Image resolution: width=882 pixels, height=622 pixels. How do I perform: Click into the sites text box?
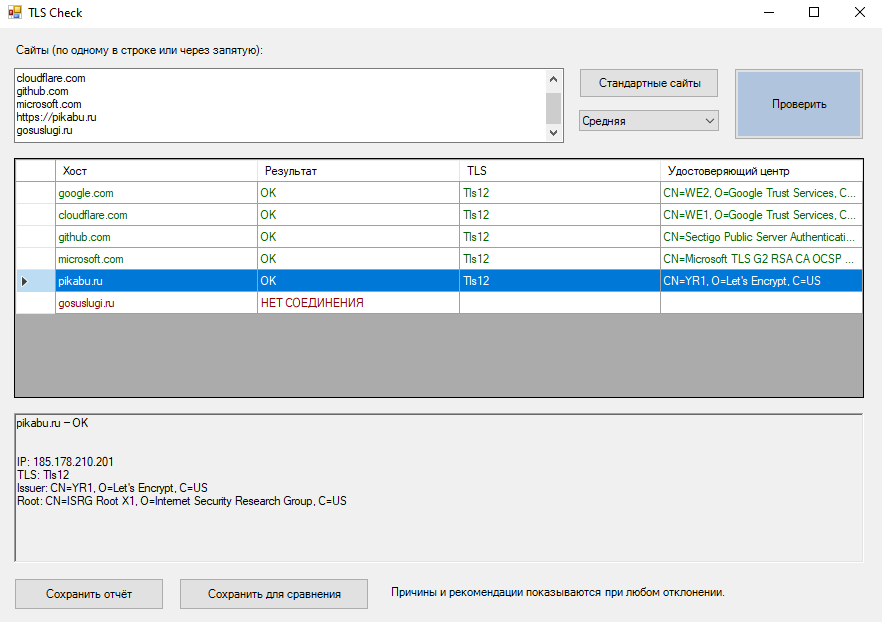point(280,106)
